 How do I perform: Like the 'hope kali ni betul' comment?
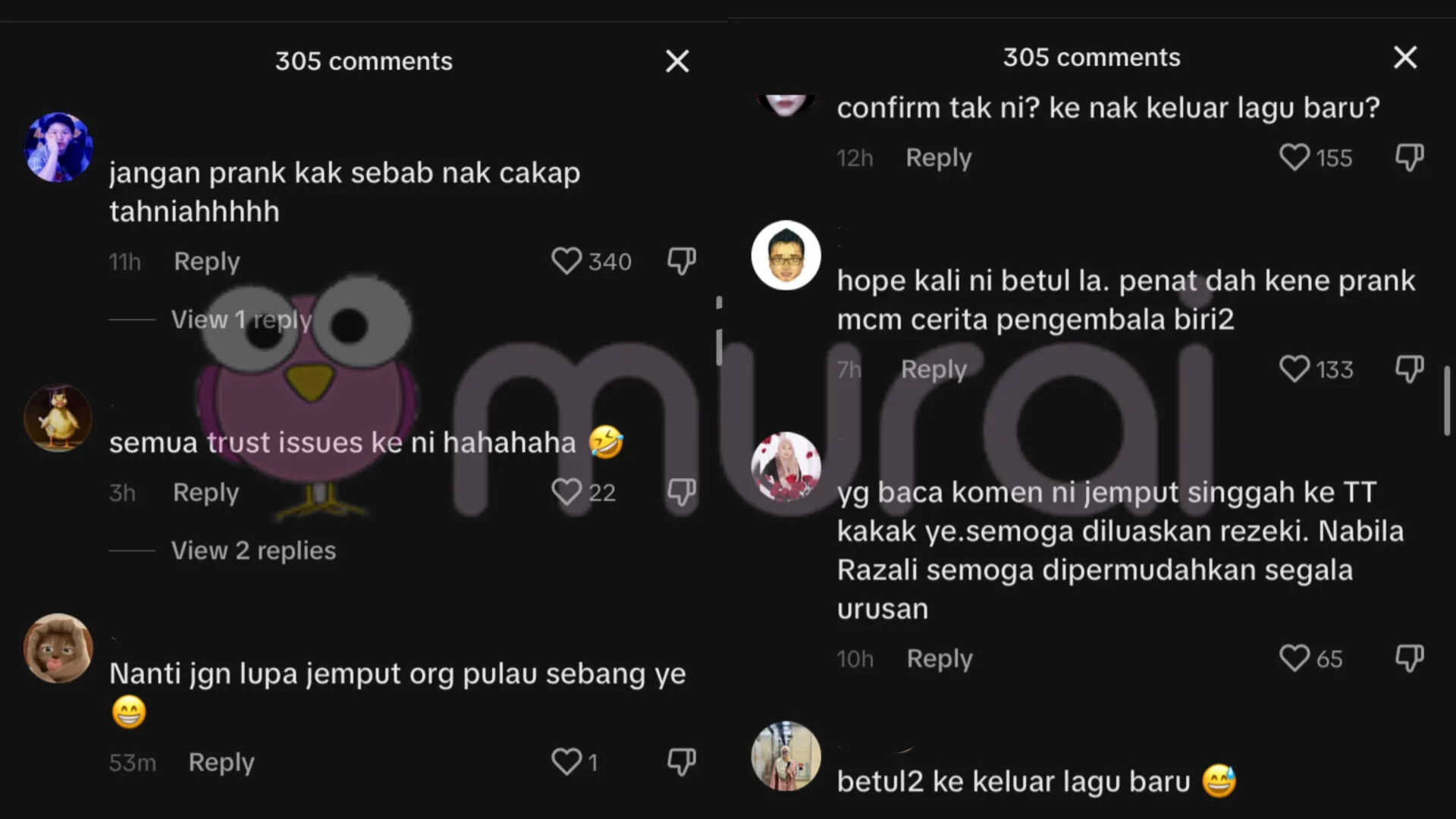1294,369
